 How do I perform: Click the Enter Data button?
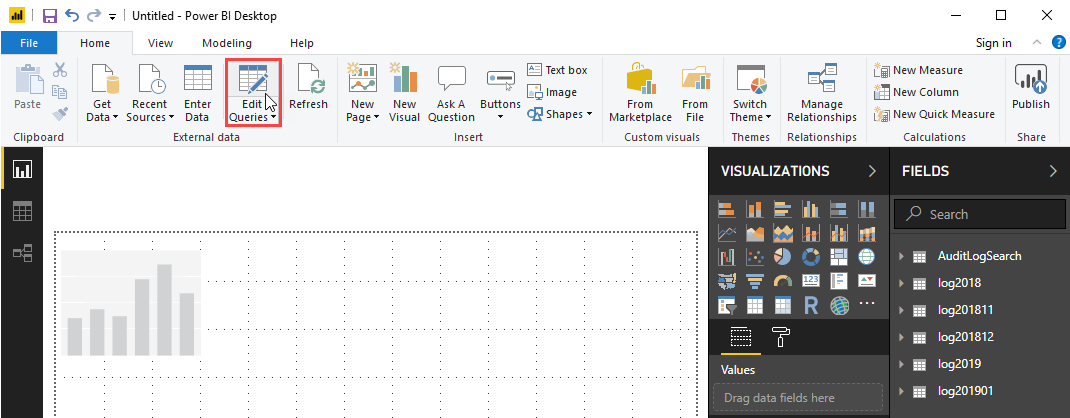pos(198,93)
